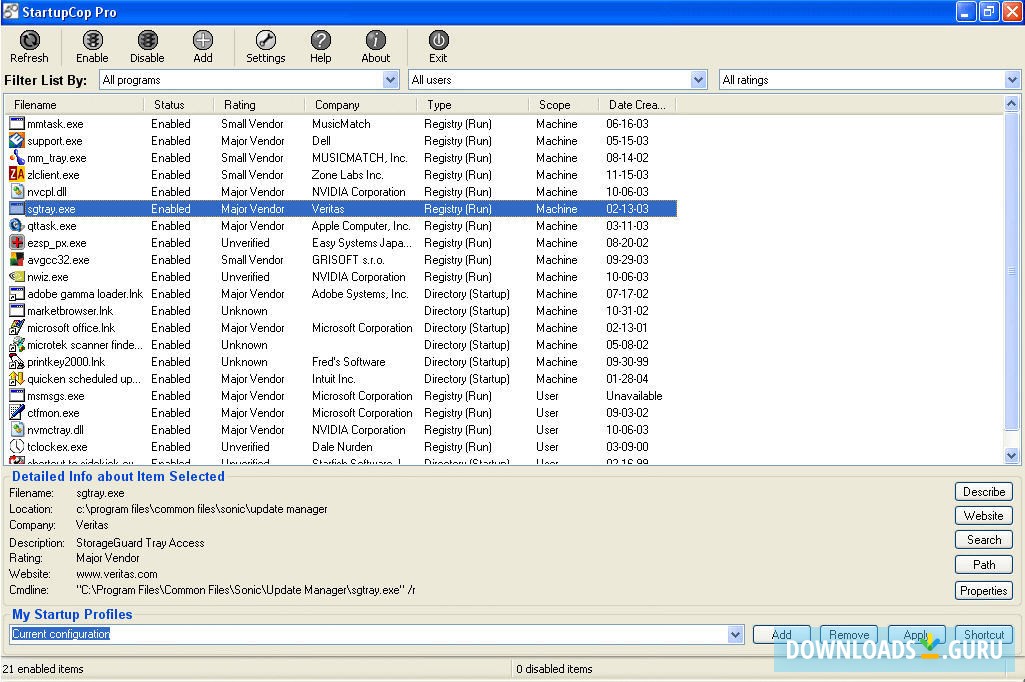Open the Veritas site via Website button
Image resolution: width=1025 pixels, height=682 pixels.
coord(983,515)
